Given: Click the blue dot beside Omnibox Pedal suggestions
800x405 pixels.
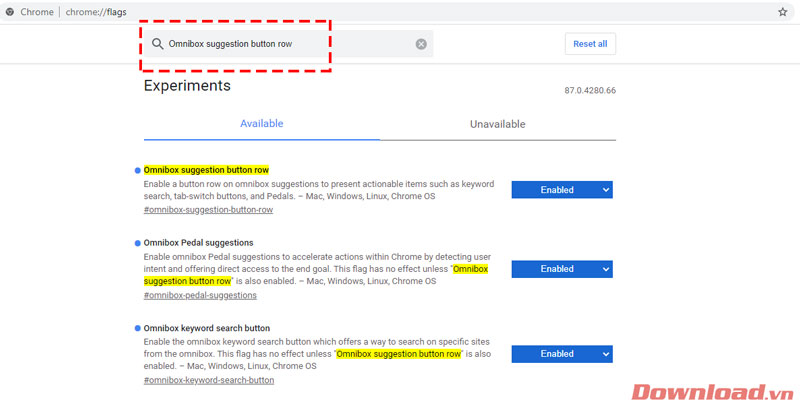Looking at the screenshot, I should point(137,243).
